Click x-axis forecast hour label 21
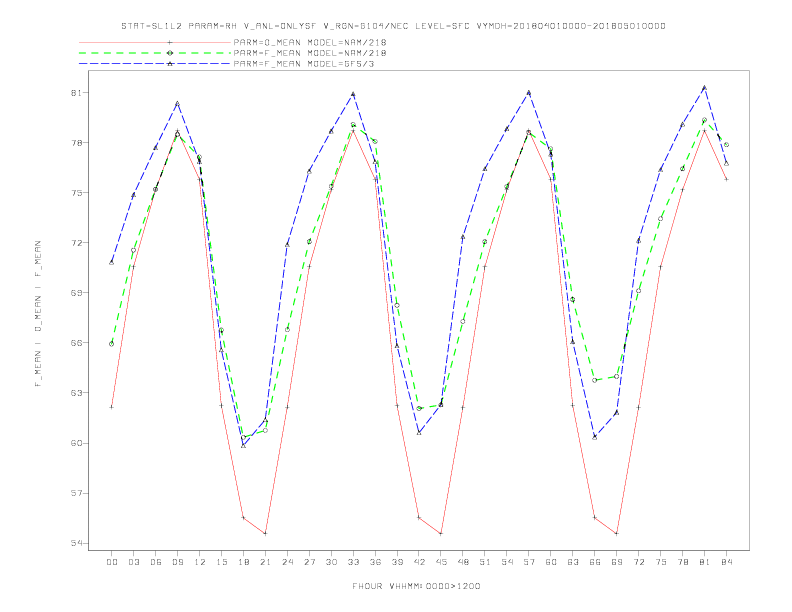 (265, 562)
